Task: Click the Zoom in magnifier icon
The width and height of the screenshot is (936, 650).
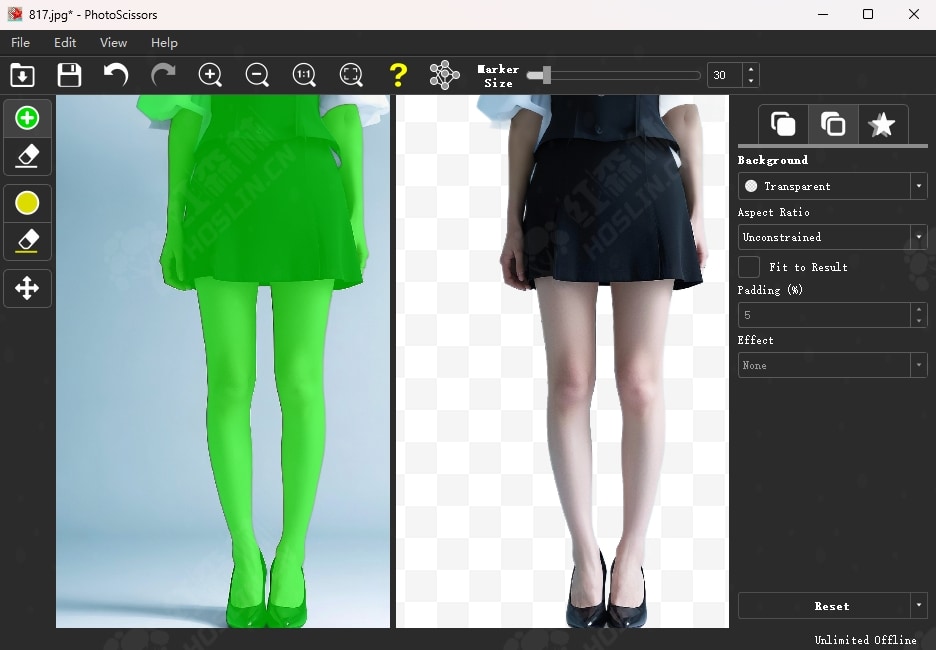Action: tap(210, 75)
